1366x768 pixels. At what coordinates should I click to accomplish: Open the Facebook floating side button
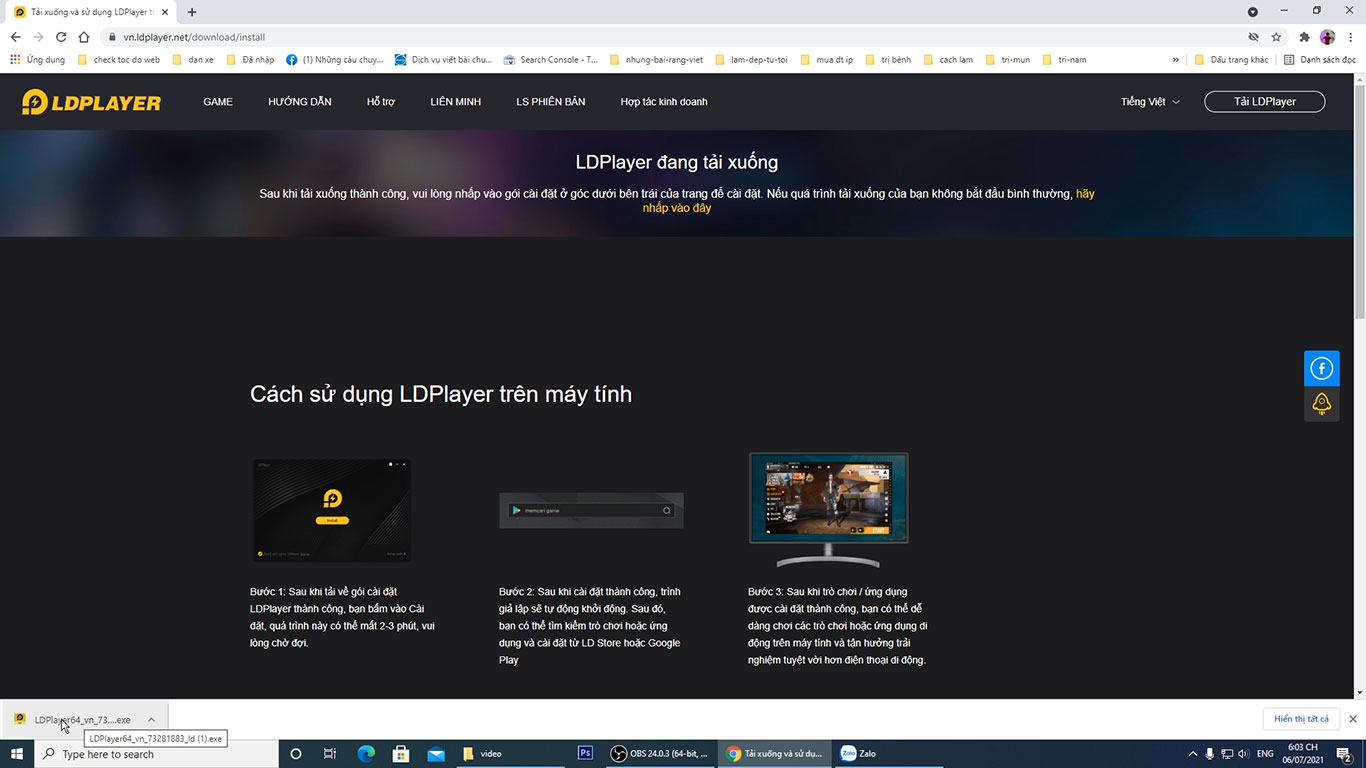pos(1321,369)
